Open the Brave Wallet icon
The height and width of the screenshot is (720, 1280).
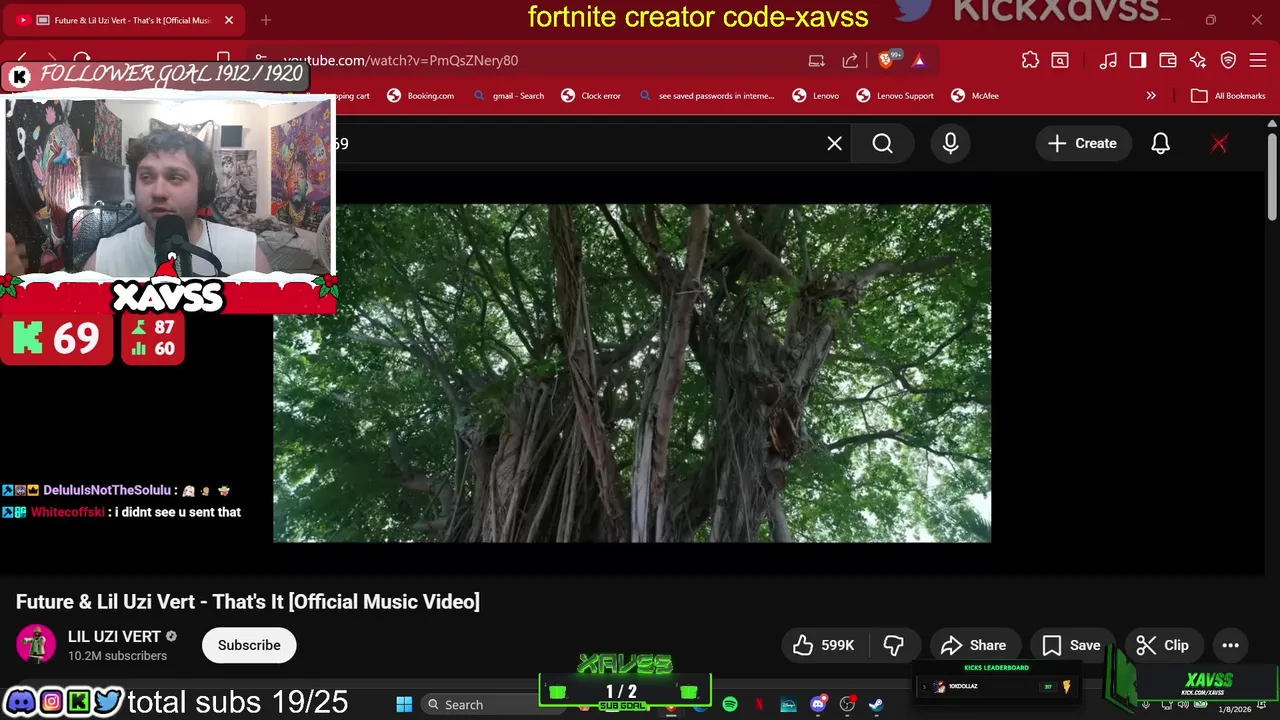pyautogui.click(x=1168, y=60)
